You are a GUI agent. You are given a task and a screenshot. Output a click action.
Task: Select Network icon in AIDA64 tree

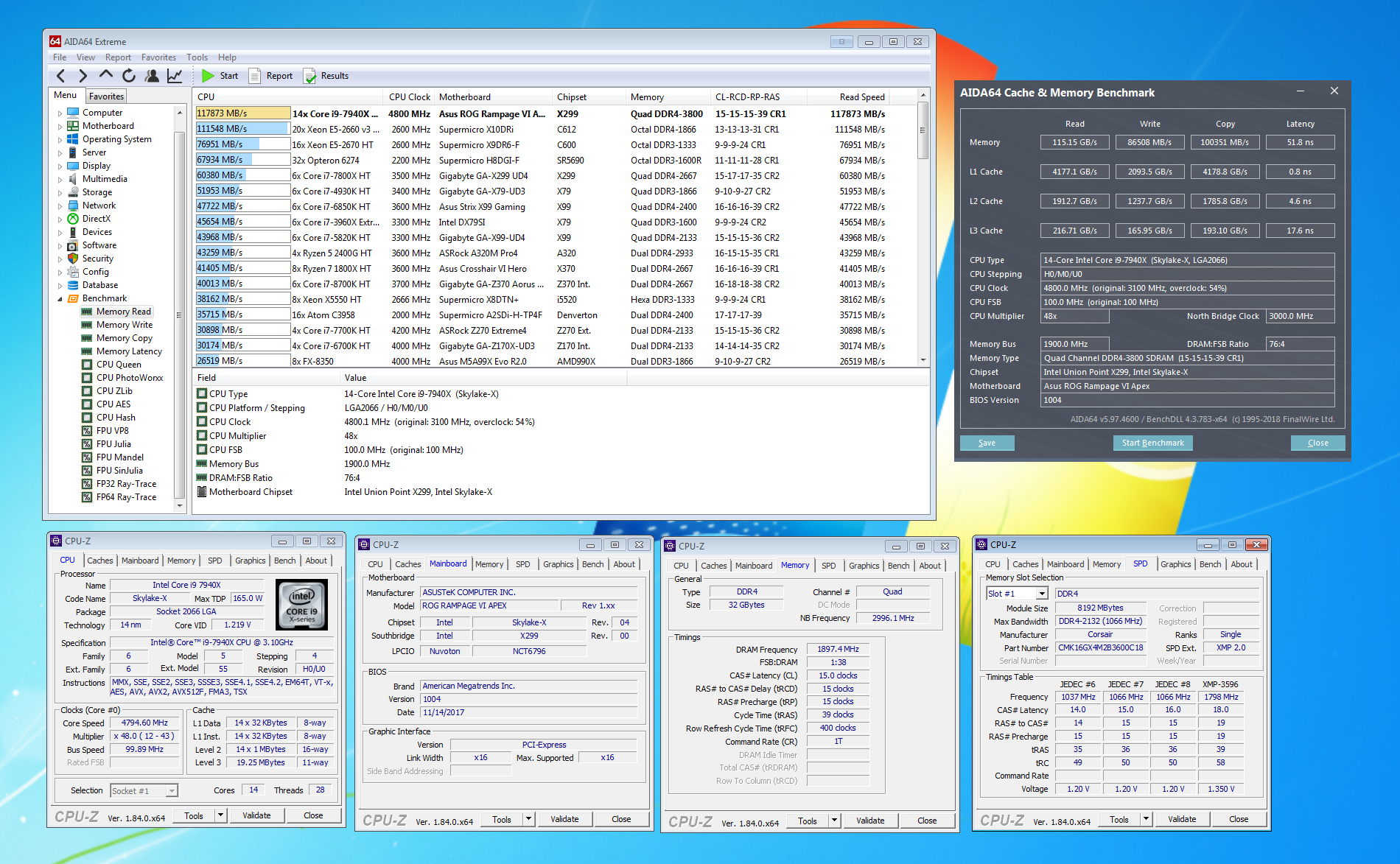click(x=73, y=206)
